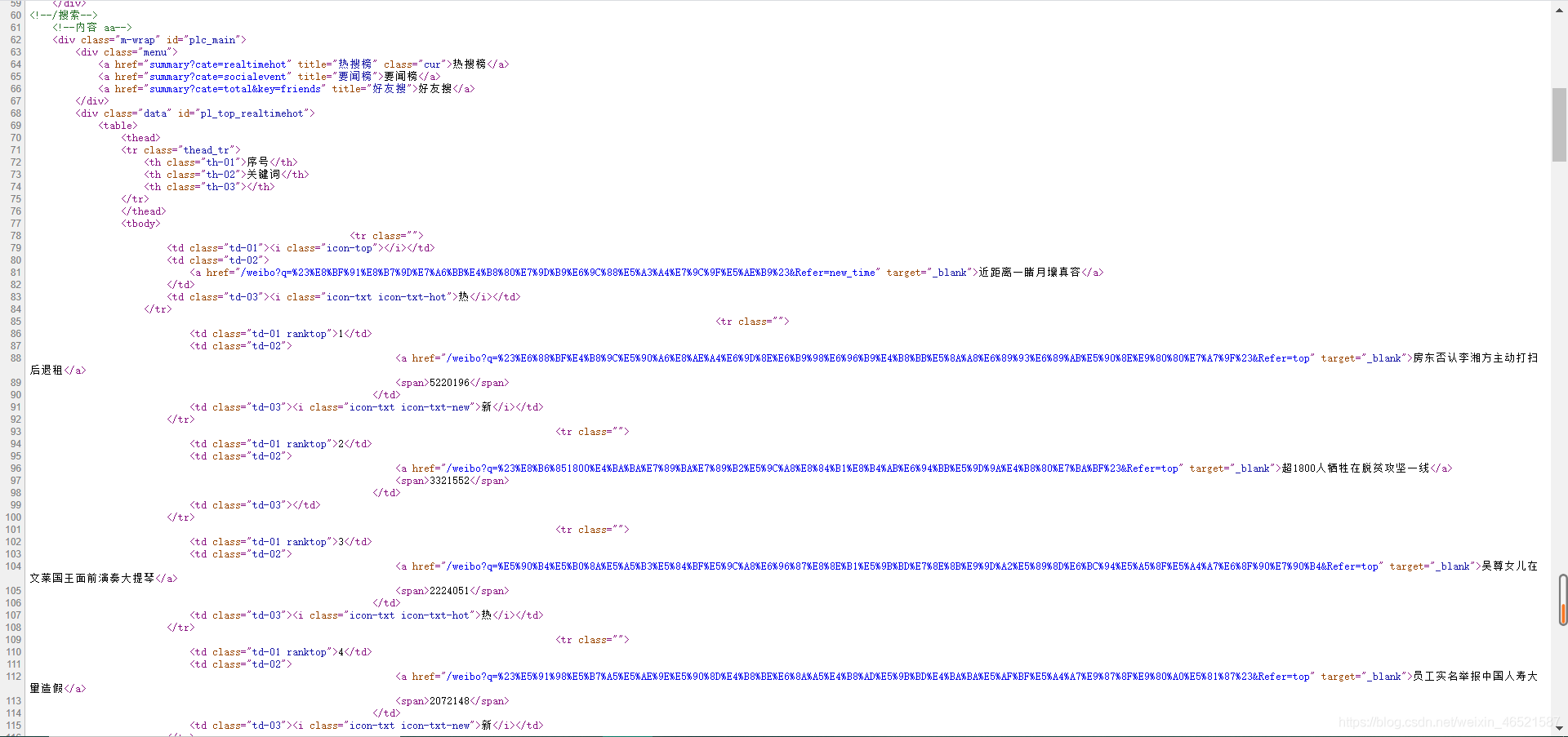
Task: Click the anchor text 近距离一睹月壤真容
Action: [1030, 273]
